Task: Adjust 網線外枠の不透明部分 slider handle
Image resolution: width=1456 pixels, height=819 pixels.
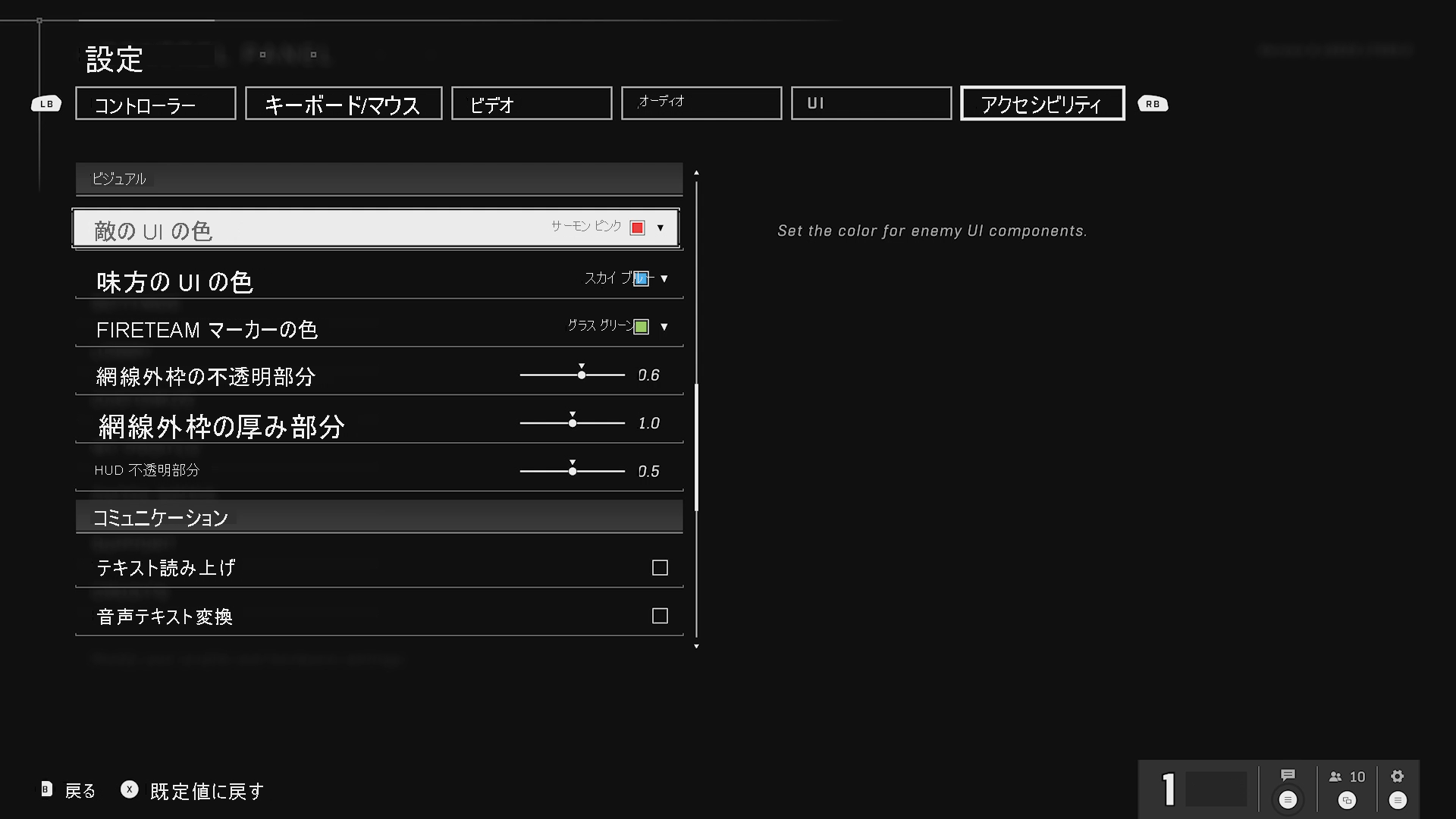Action: tap(582, 375)
